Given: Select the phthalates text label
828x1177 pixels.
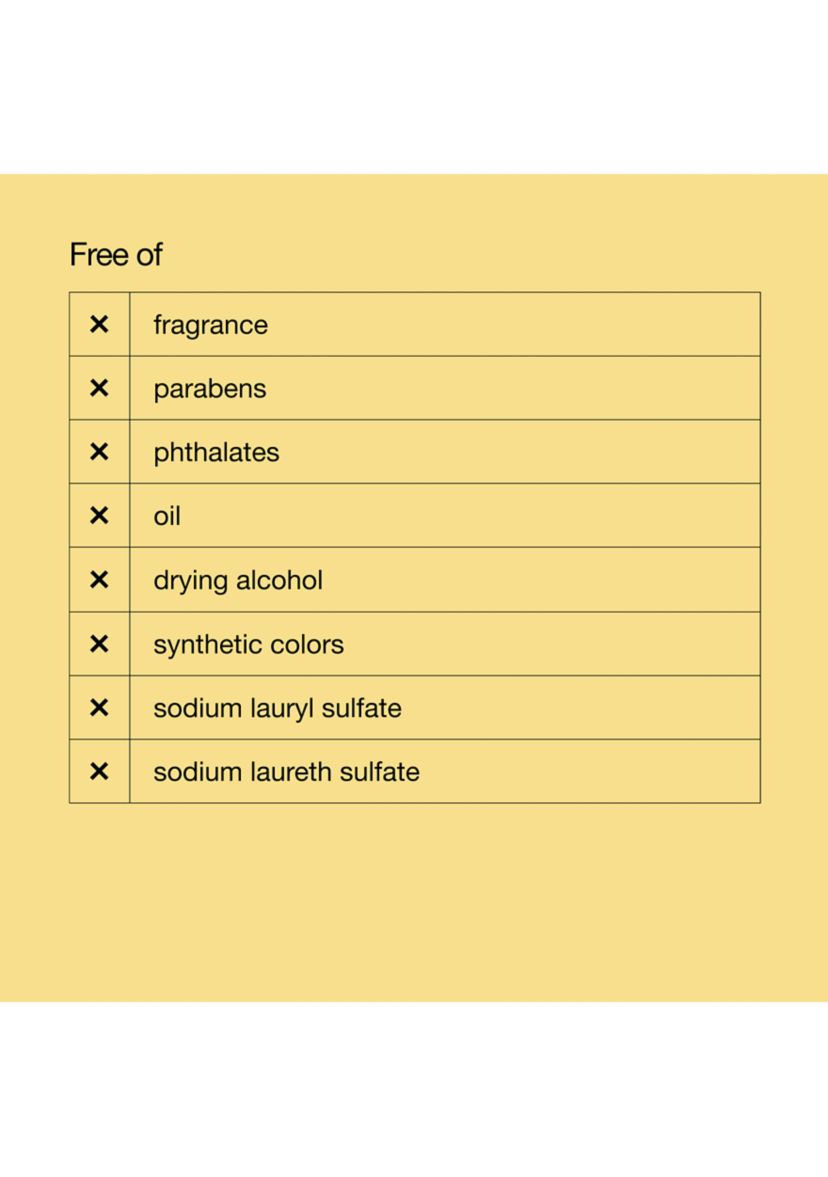Looking at the screenshot, I should [x=216, y=453].
